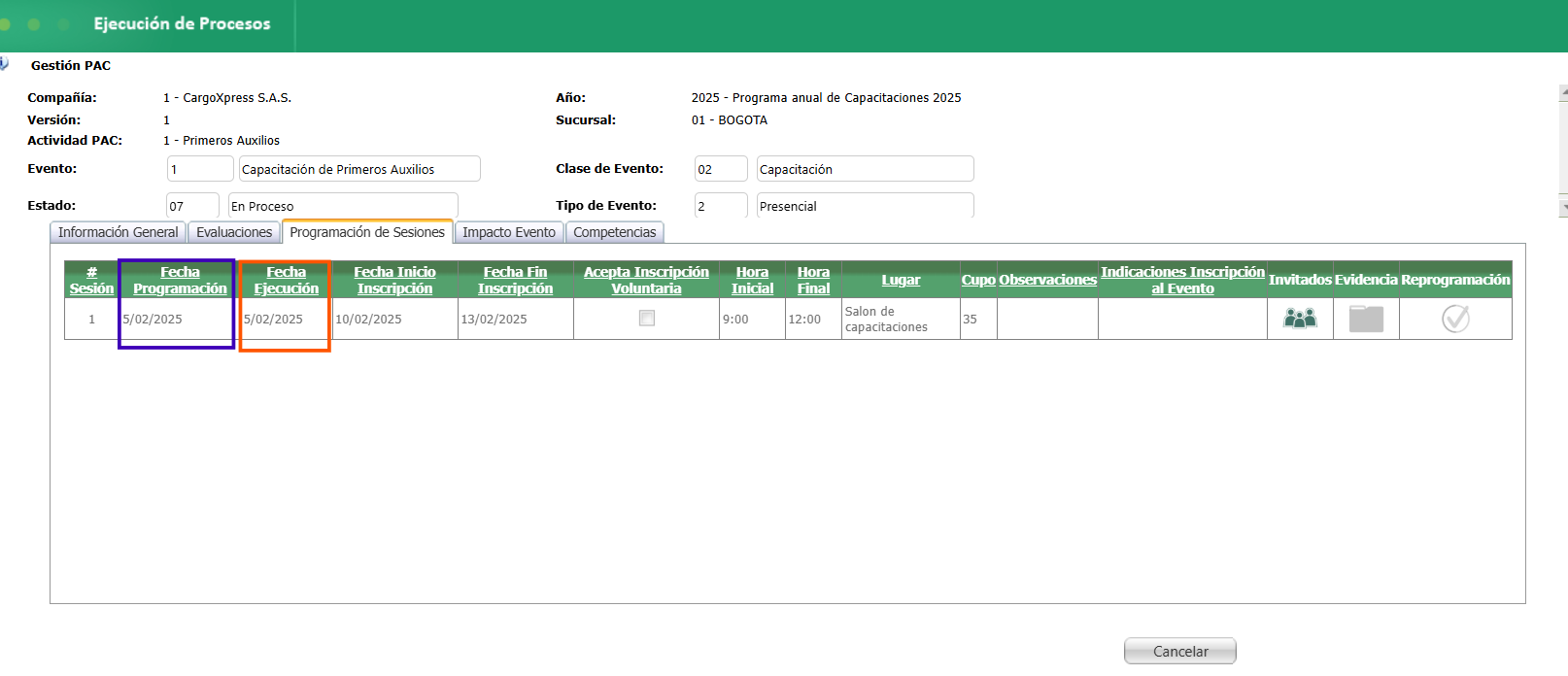This screenshot has height=676, width=1568.
Task: Click the 13/02/2025 inscription end cell
Action: pyautogui.click(x=516, y=319)
